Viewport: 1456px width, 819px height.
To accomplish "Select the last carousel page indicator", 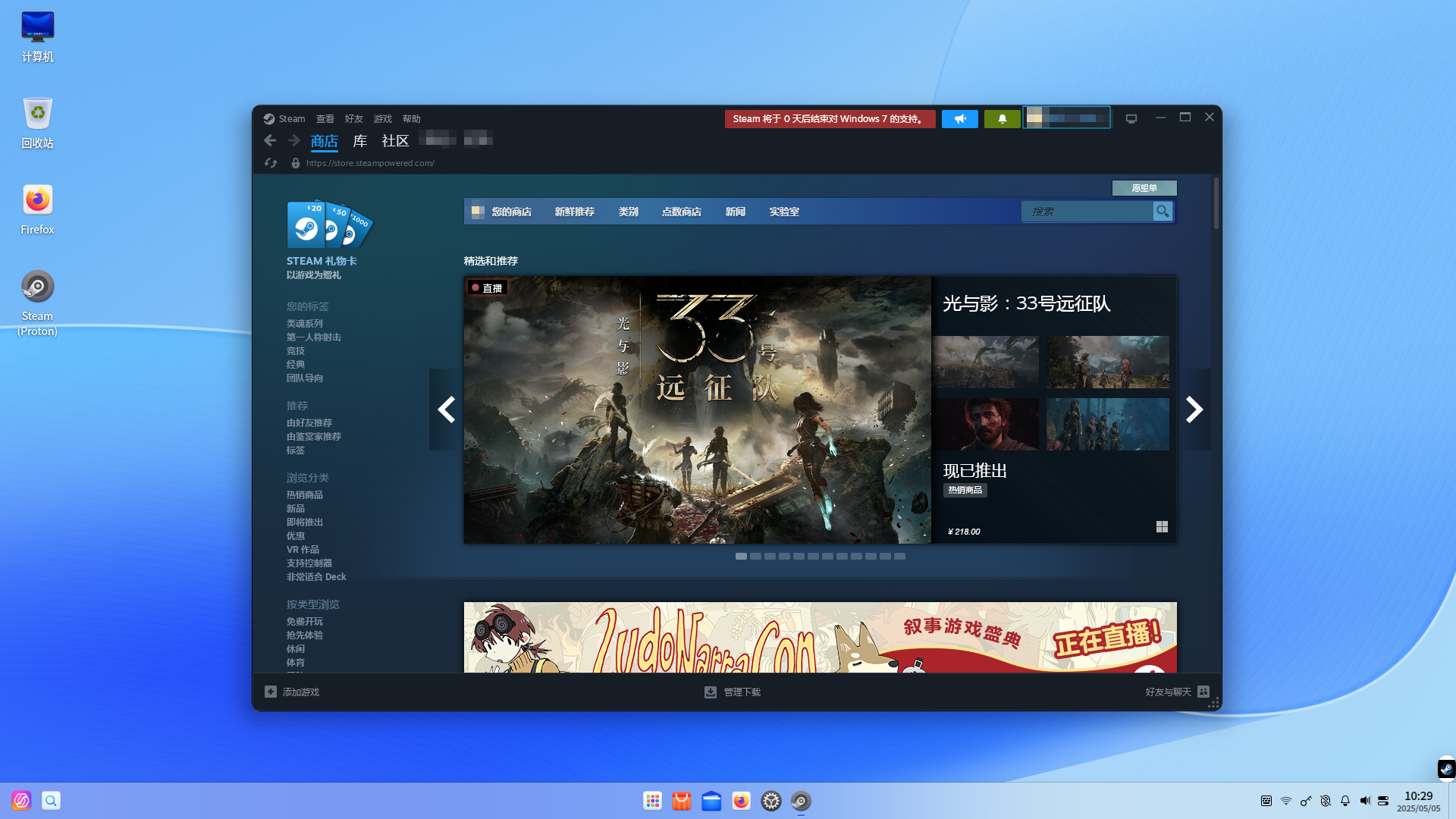I will [899, 557].
